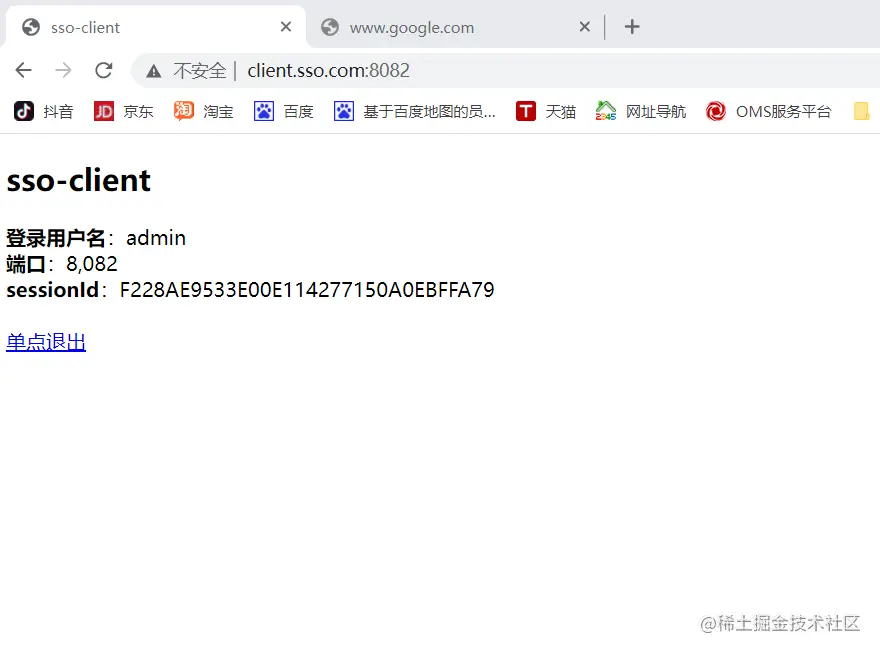Open the Taobao orange bookmark icon
880x653 pixels.
point(184,111)
